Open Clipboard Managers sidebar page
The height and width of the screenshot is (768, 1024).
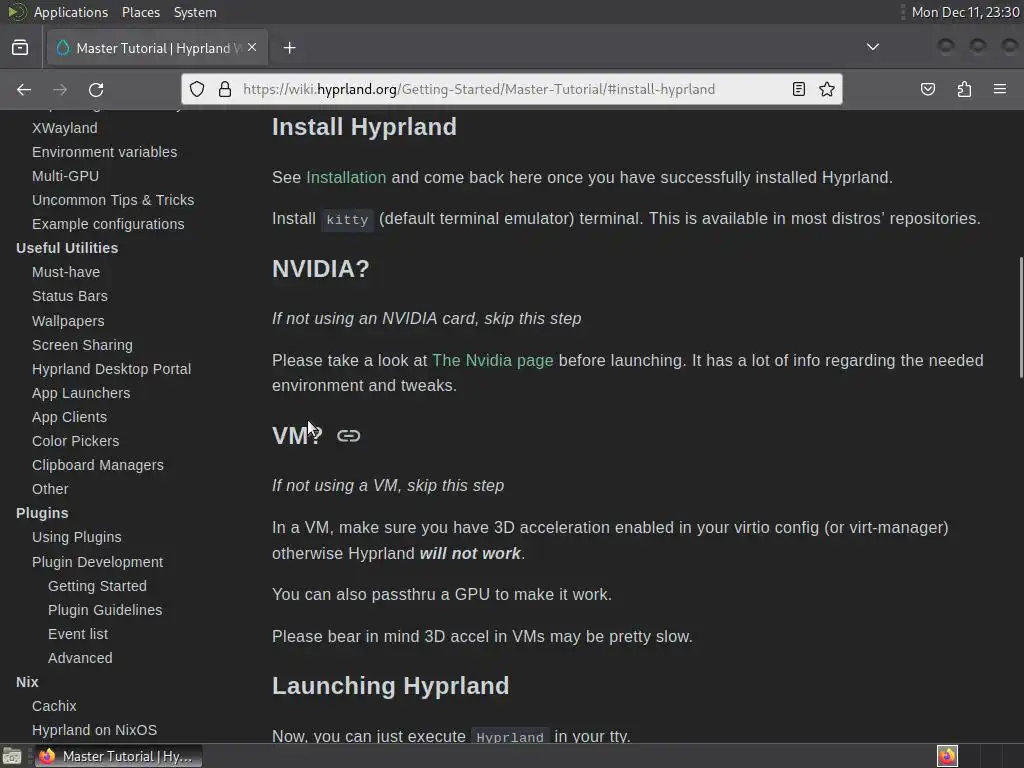coord(98,465)
